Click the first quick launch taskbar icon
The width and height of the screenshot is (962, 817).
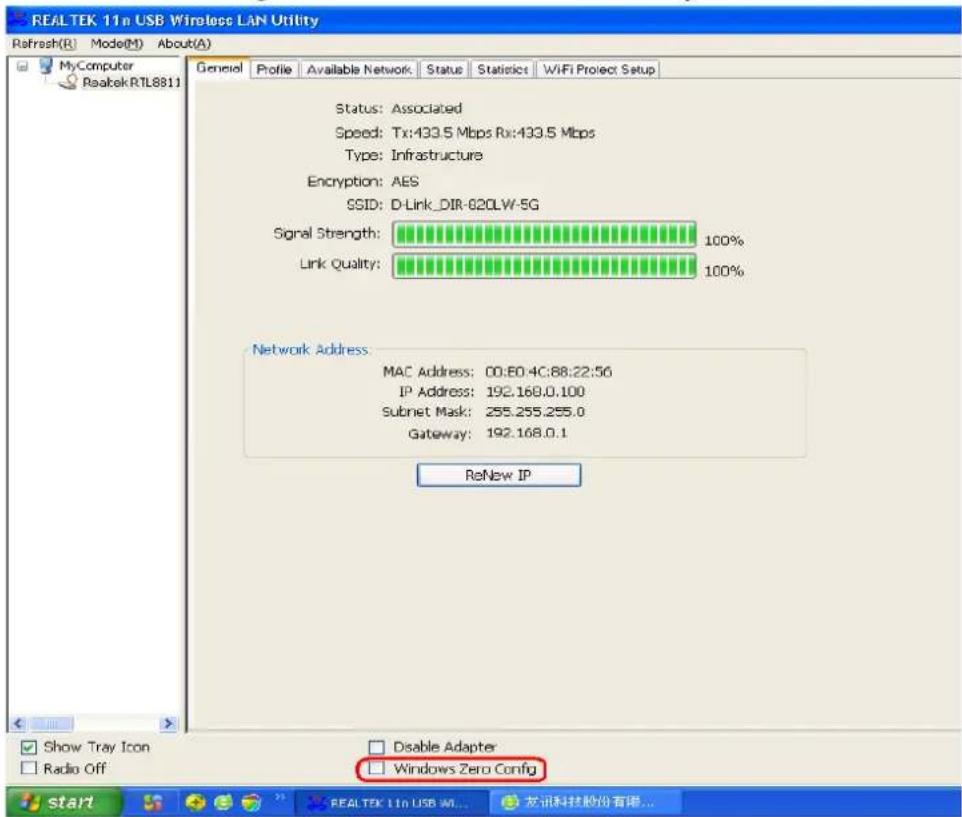tap(153, 802)
